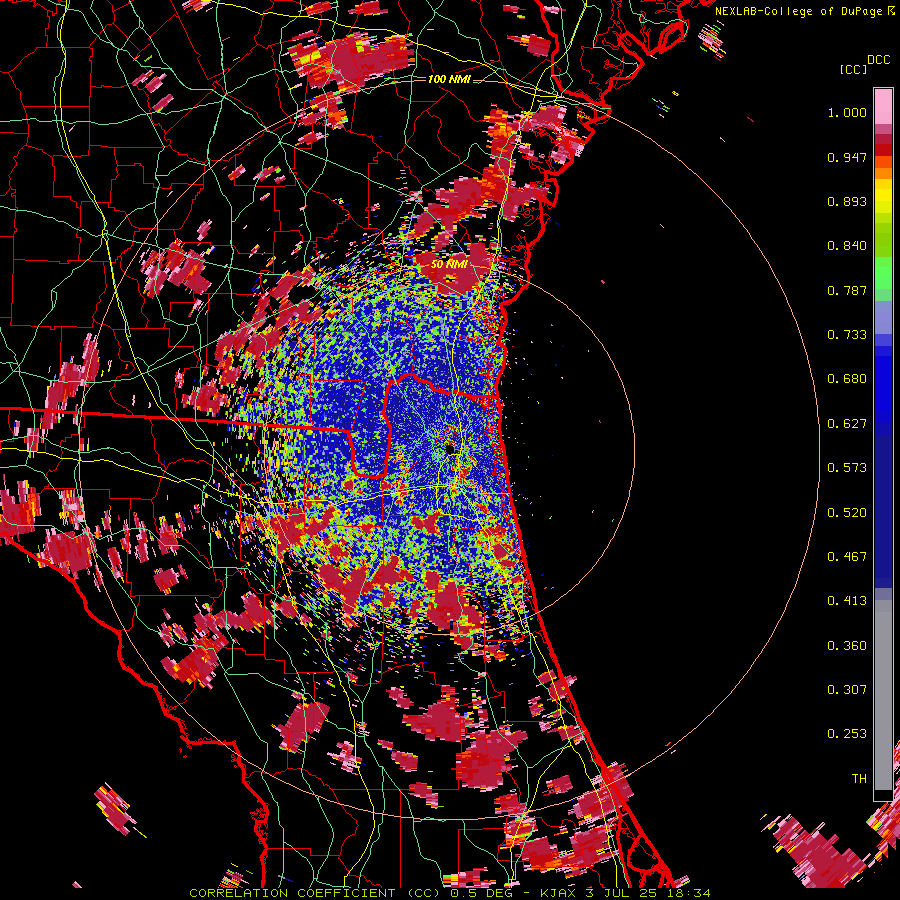Click the DCC label above the color scale

coord(878,60)
